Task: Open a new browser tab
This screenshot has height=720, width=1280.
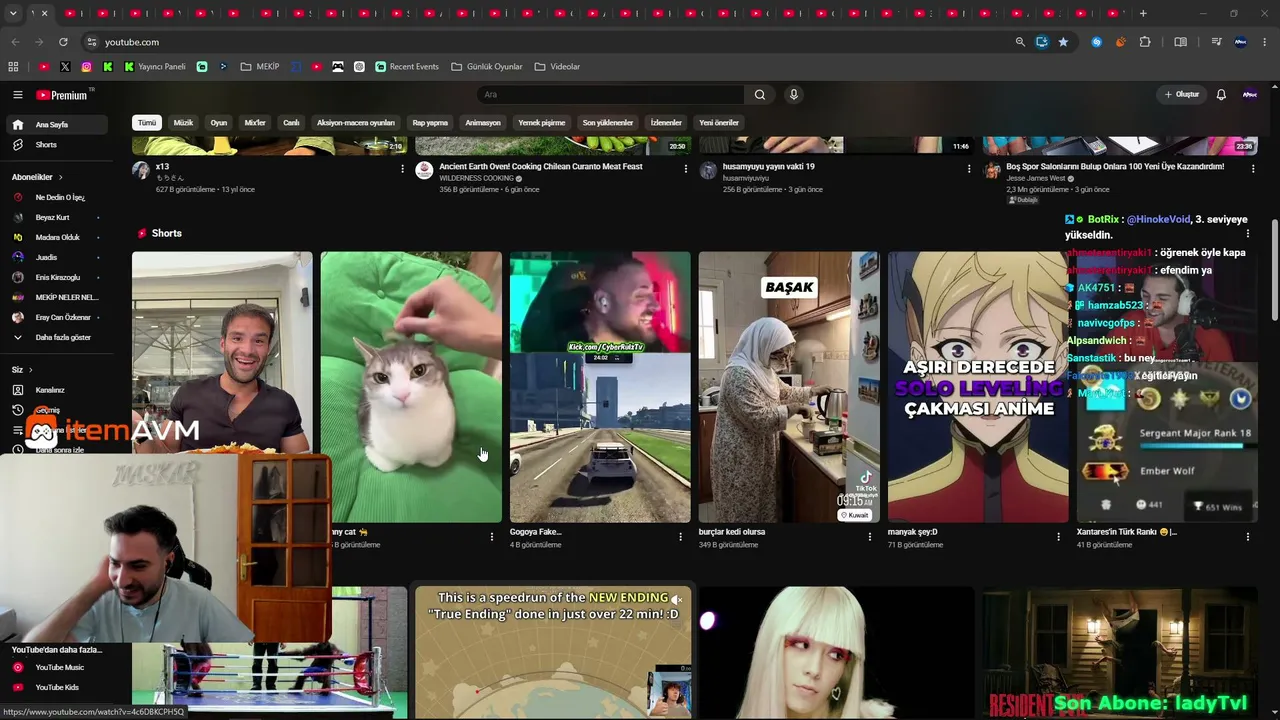Action: [1143, 14]
